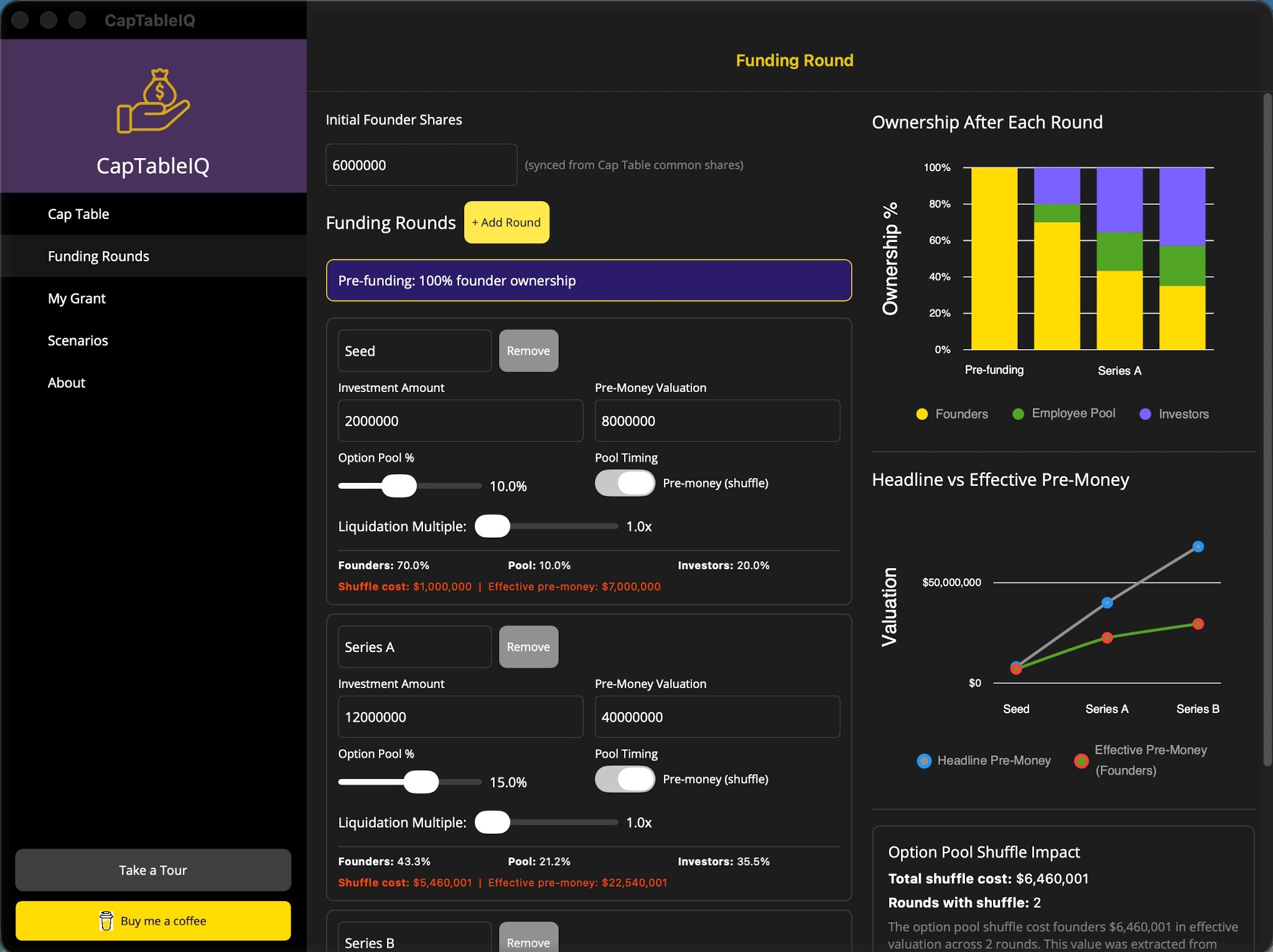Click the Initial Founder Shares input field
Viewport: 1273px width, 952px height.
421,166
